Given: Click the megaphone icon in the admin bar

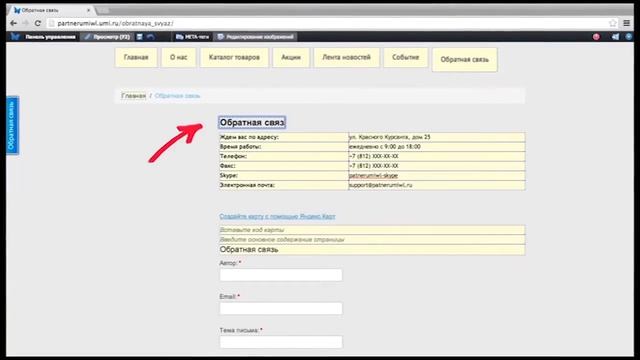Looking at the screenshot, I should coord(615,37).
